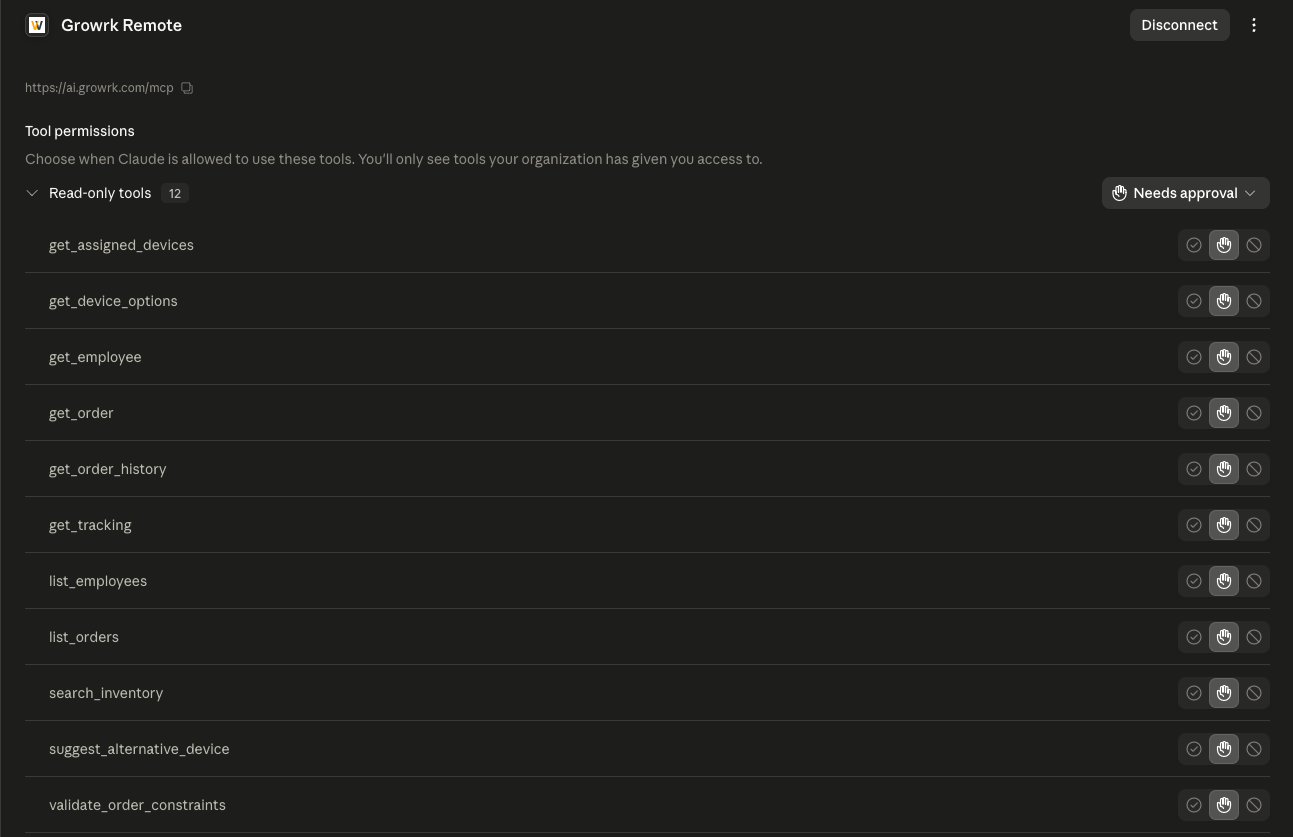Copy the ai.growrk.com/mcp URL
The image size is (1293, 837).
point(187,88)
